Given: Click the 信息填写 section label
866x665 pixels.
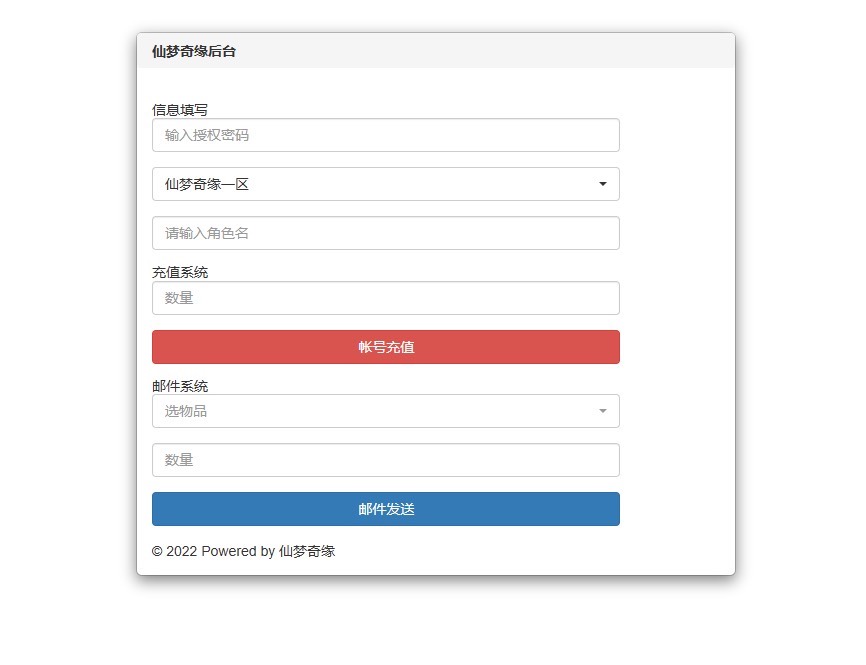Looking at the screenshot, I should (180, 110).
